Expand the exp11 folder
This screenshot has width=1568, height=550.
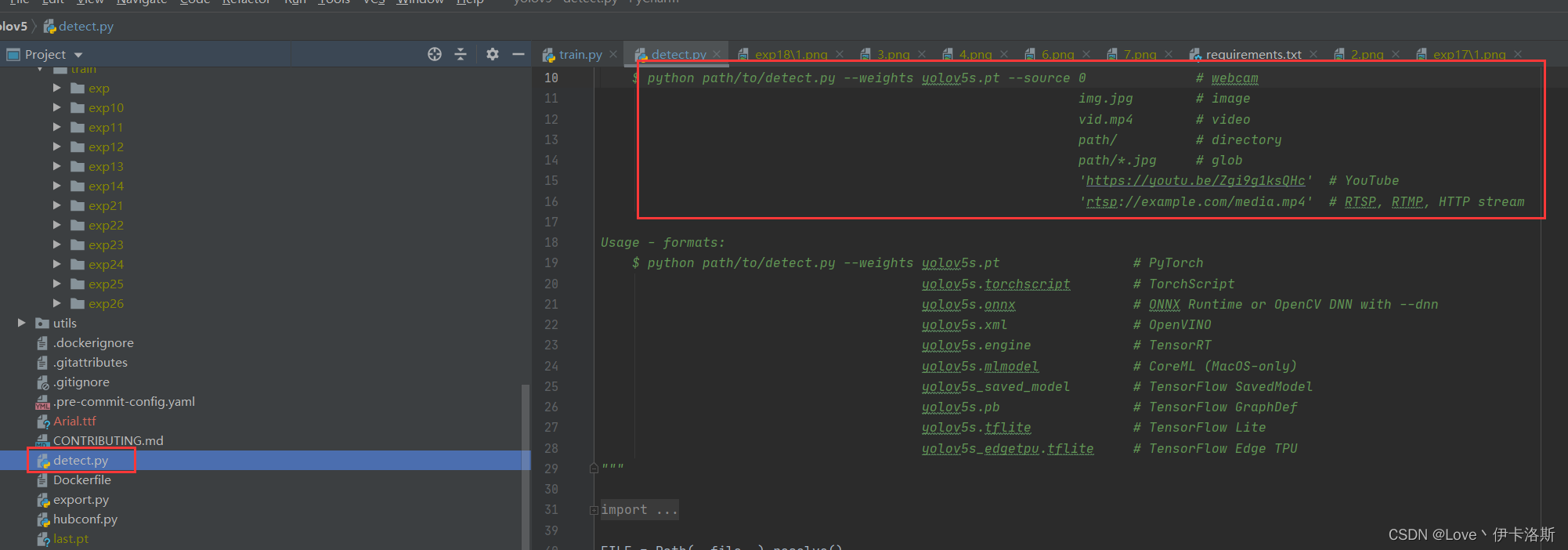click(x=56, y=127)
